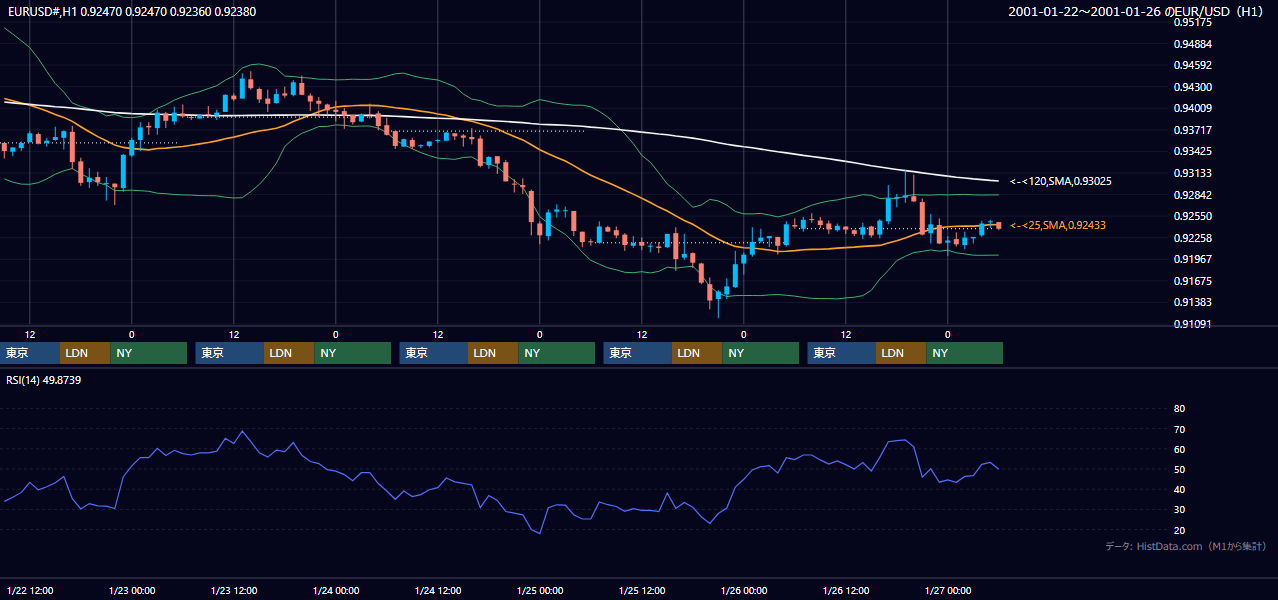Click the EURUSD#,H1 symbol header text
The height and width of the screenshot is (600, 1278).
coord(131,11)
